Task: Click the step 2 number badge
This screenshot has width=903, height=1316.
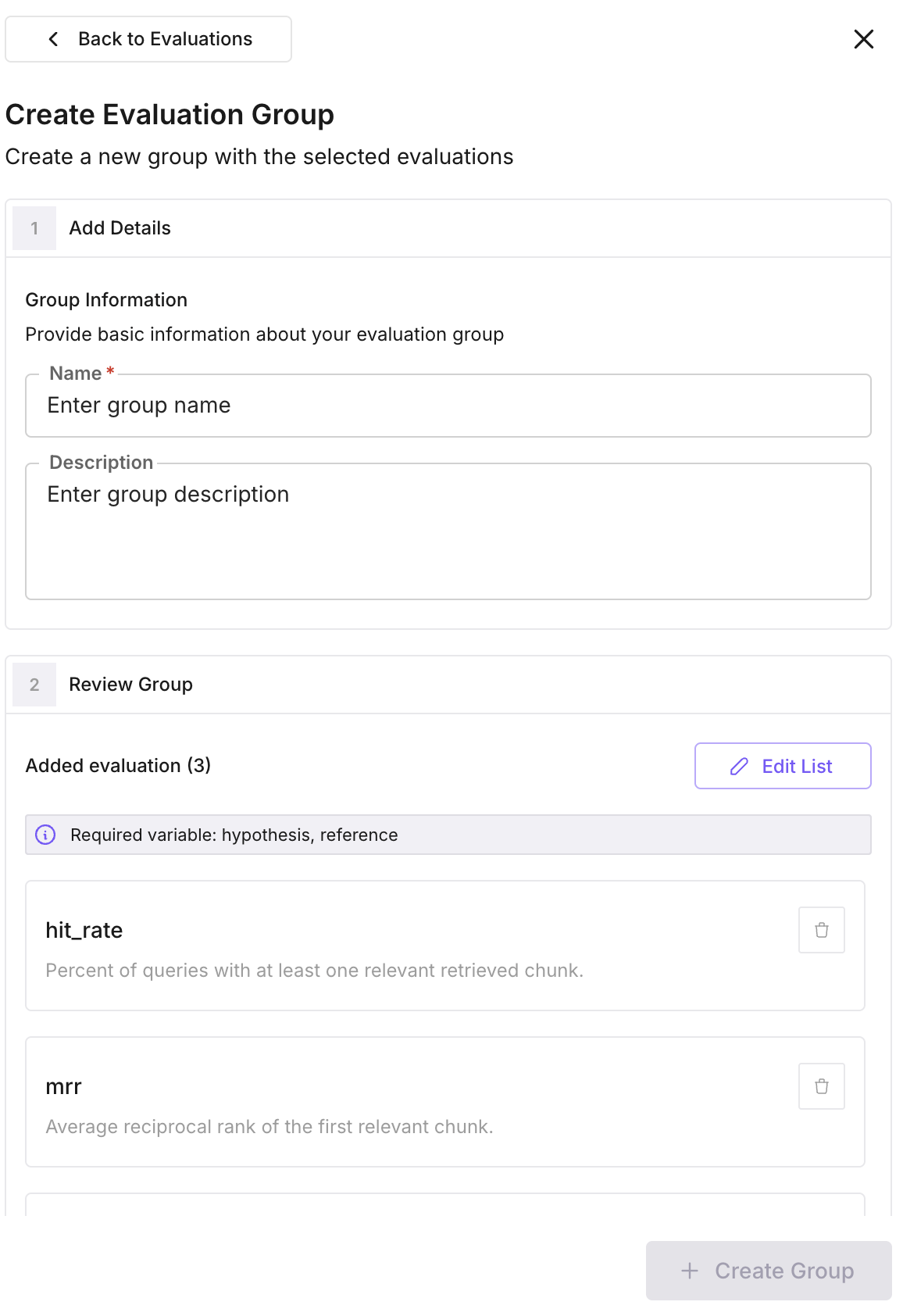Action: tap(34, 685)
